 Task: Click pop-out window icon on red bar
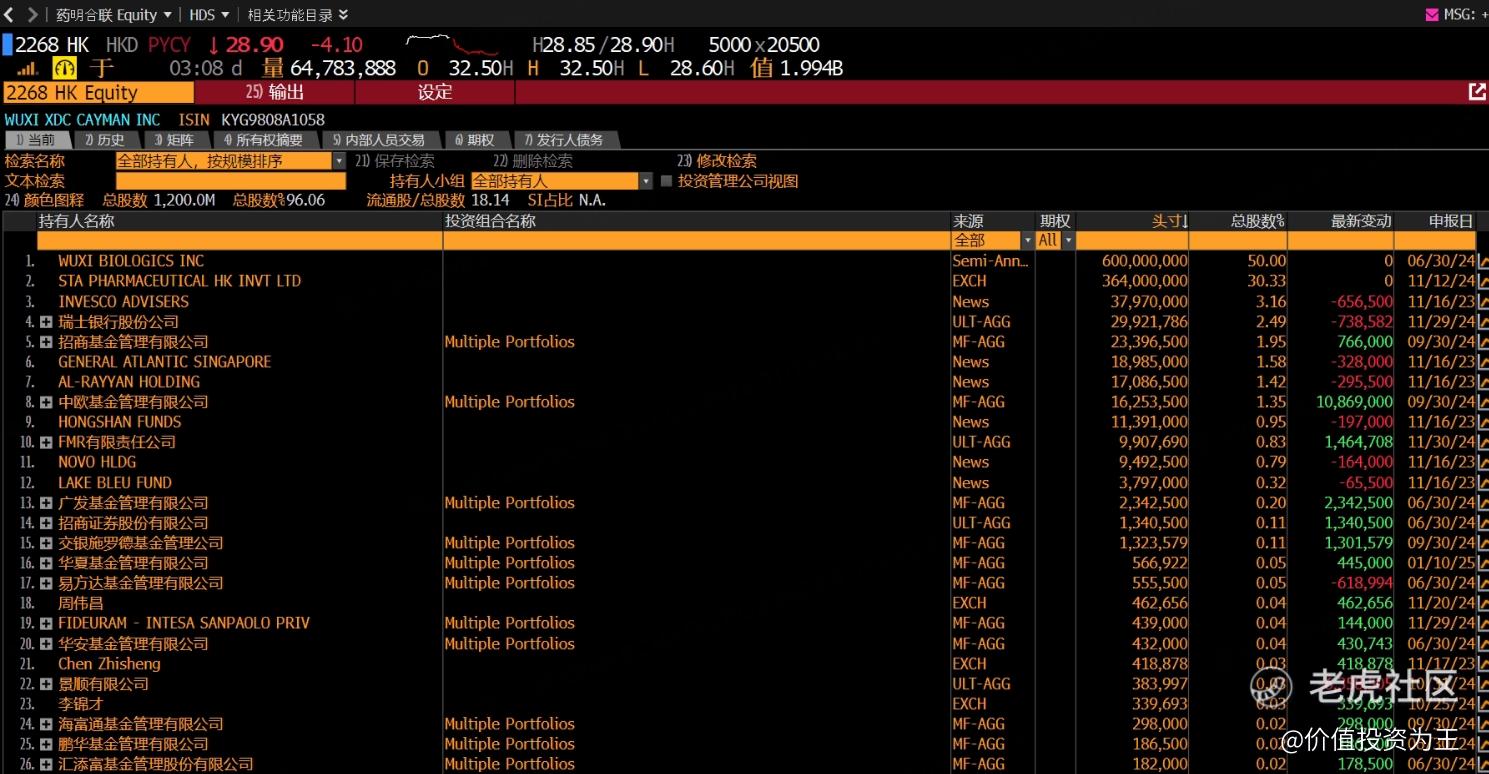pyautogui.click(x=1476, y=92)
